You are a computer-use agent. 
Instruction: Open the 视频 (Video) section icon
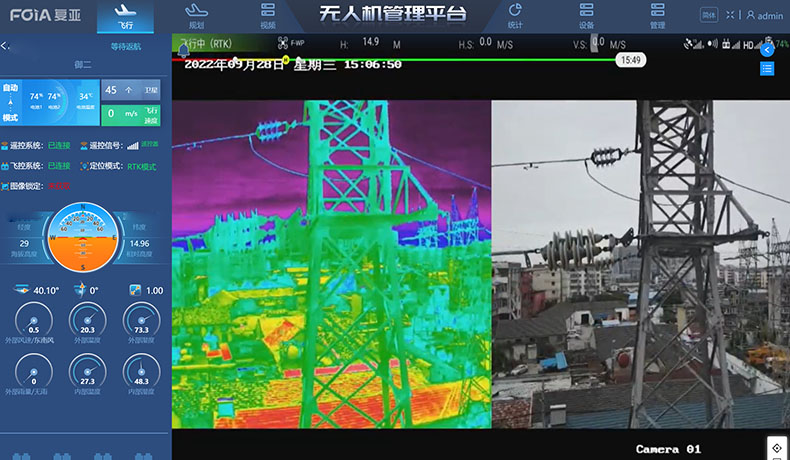point(267,15)
